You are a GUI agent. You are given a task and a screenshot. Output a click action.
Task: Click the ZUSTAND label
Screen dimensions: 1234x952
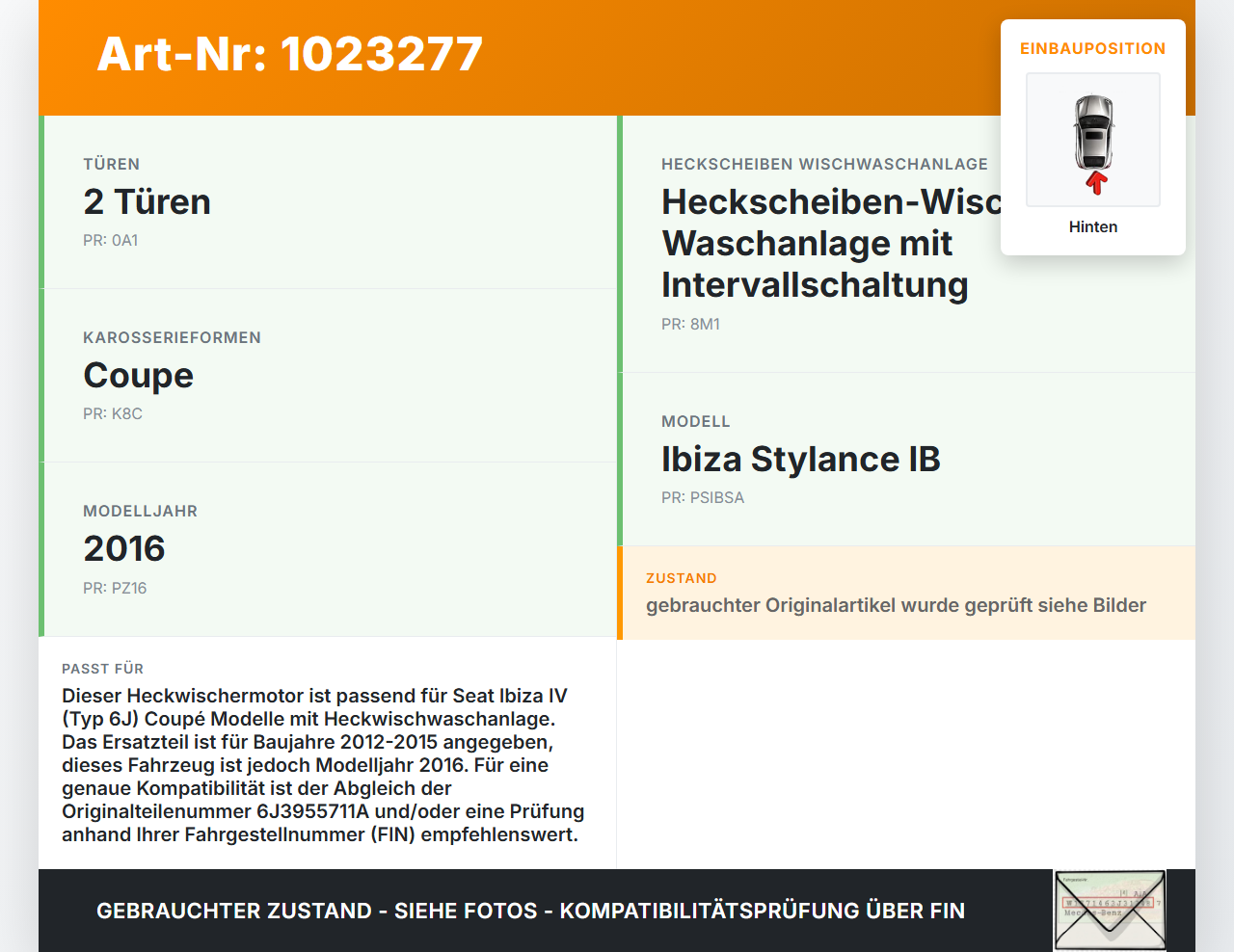click(682, 578)
